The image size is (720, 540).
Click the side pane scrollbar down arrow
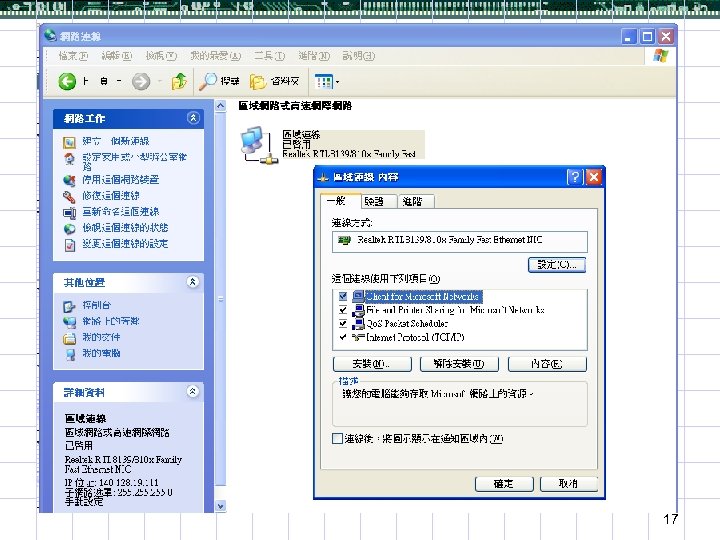point(221,506)
